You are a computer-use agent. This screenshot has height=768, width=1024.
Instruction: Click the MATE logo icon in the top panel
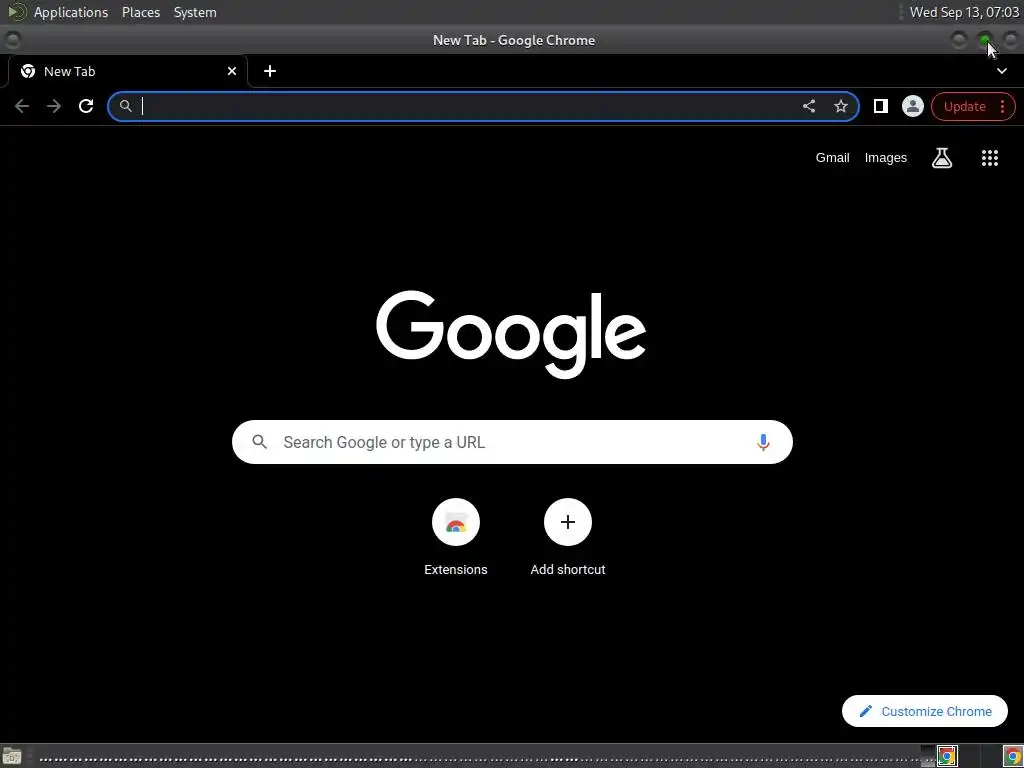pyautogui.click(x=16, y=12)
